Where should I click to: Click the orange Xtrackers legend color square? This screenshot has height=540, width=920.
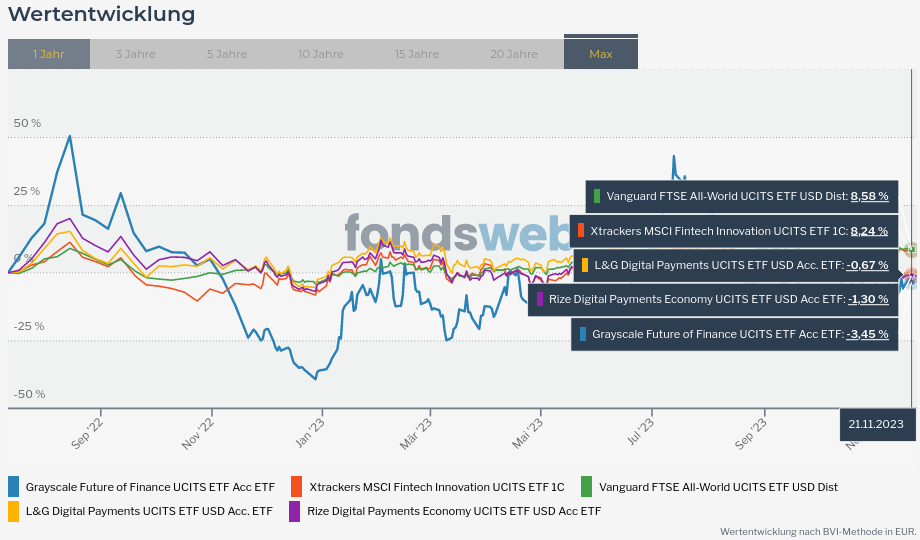point(296,487)
